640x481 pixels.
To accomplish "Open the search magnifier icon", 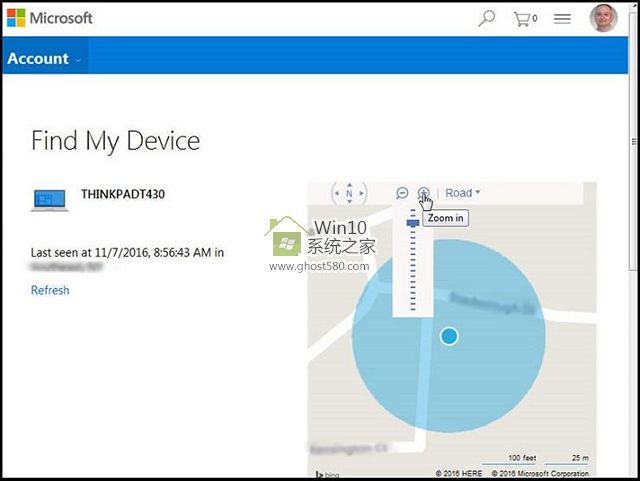I will [x=486, y=18].
